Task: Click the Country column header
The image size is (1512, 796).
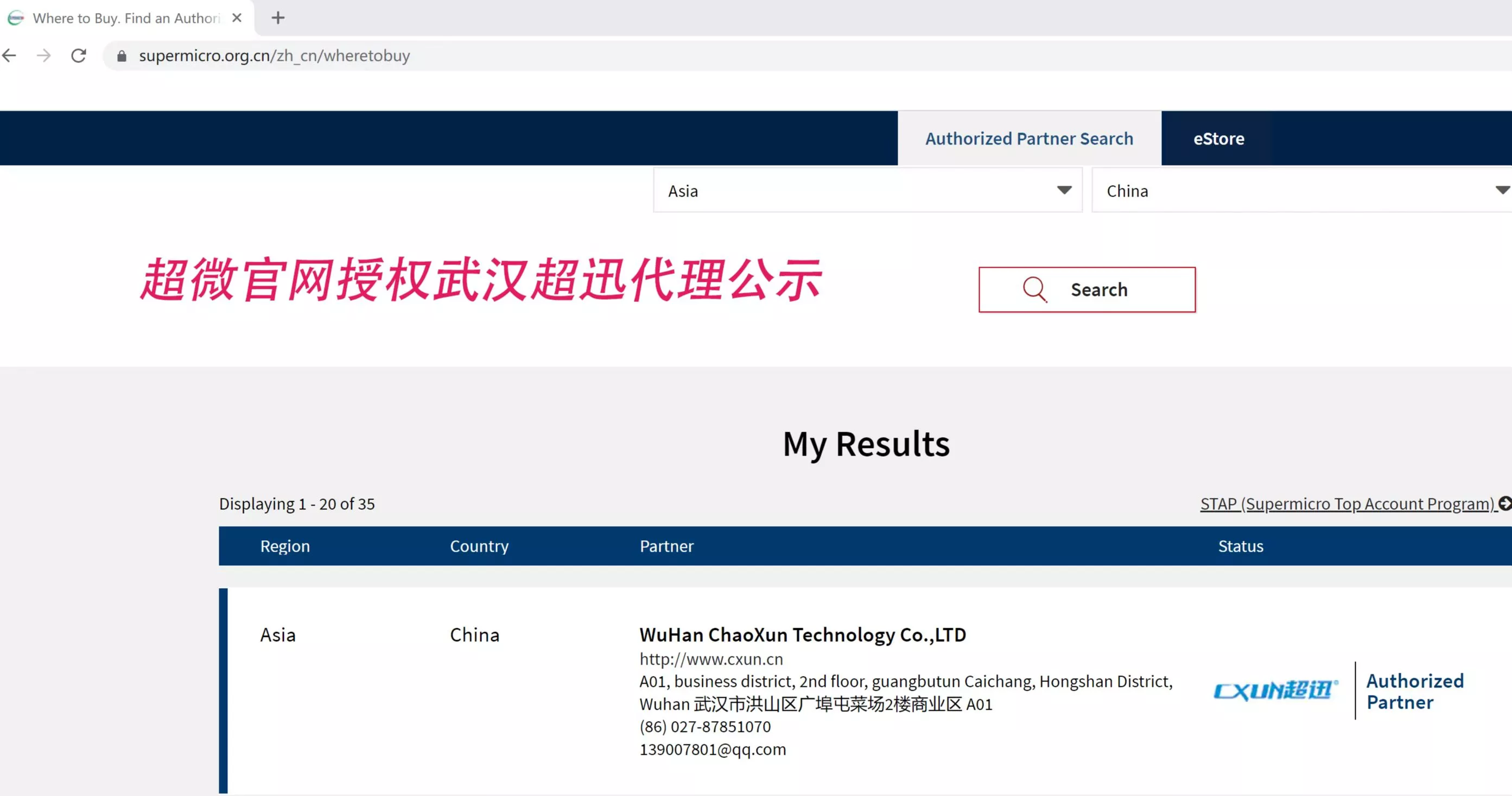Action: tap(479, 546)
